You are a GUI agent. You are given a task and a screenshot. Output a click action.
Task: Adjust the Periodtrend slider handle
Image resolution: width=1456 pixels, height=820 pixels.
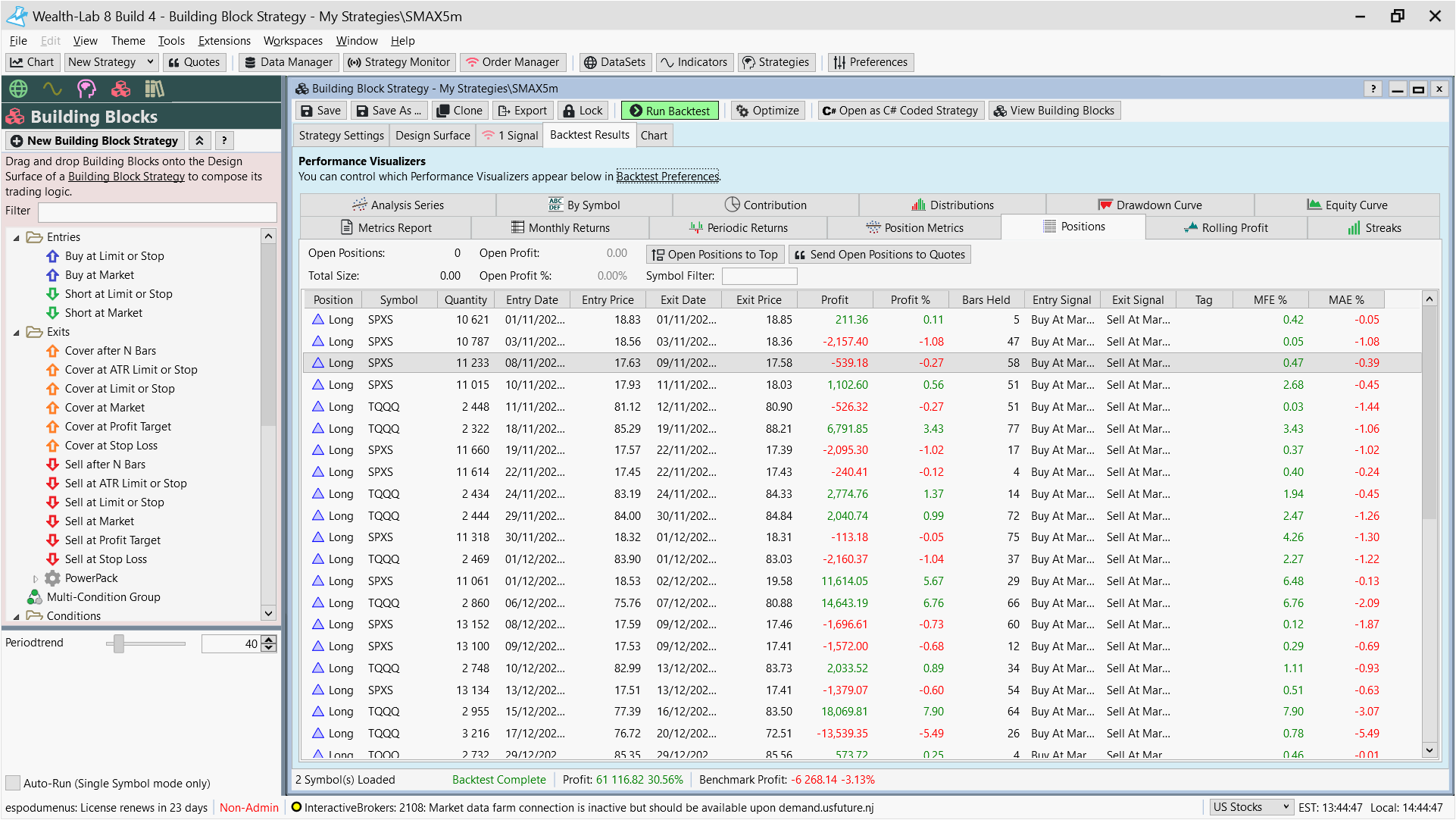click(x=119, y=644)
